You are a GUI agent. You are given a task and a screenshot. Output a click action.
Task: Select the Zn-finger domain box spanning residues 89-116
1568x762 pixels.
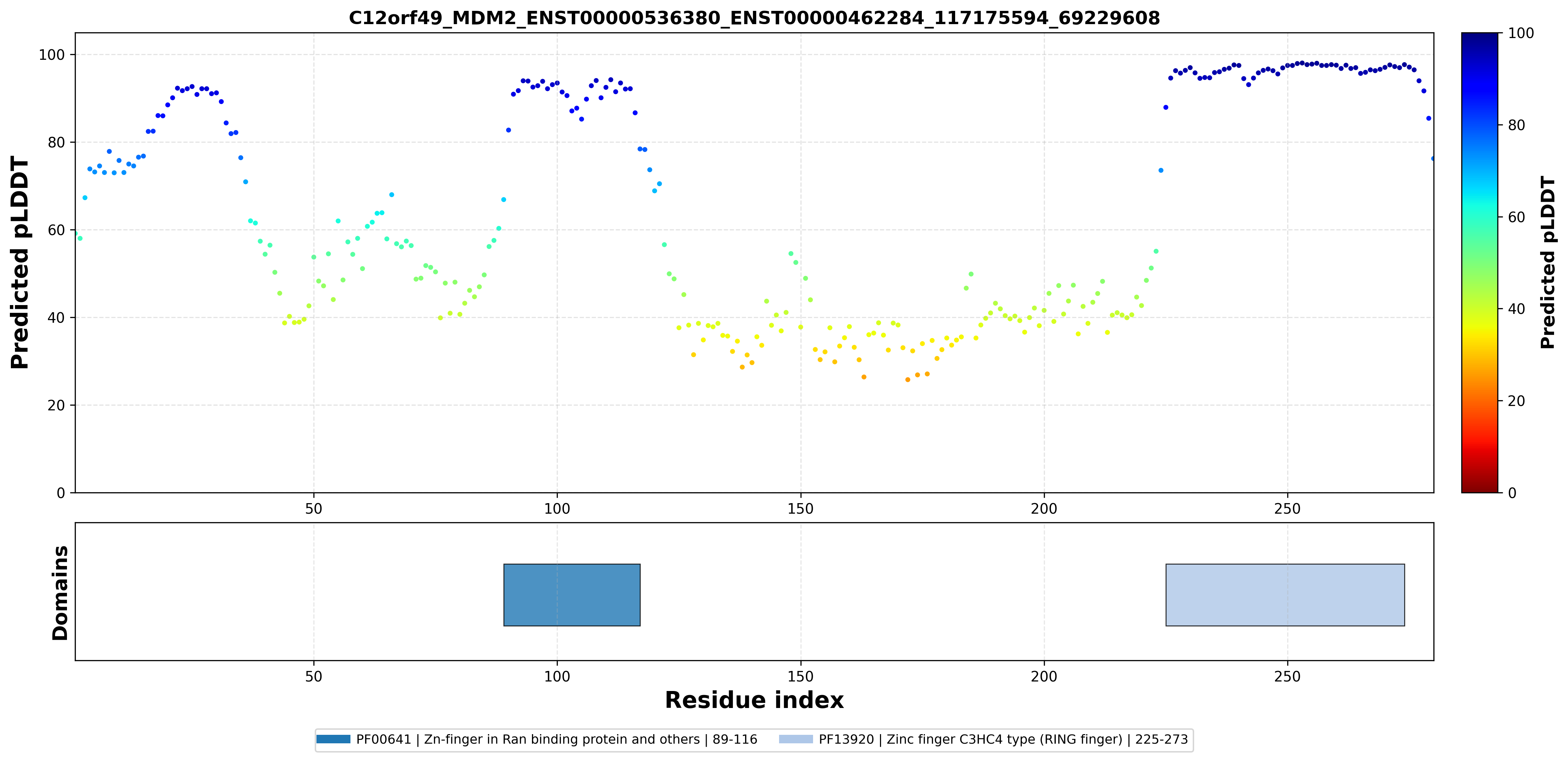click(572, 595)
